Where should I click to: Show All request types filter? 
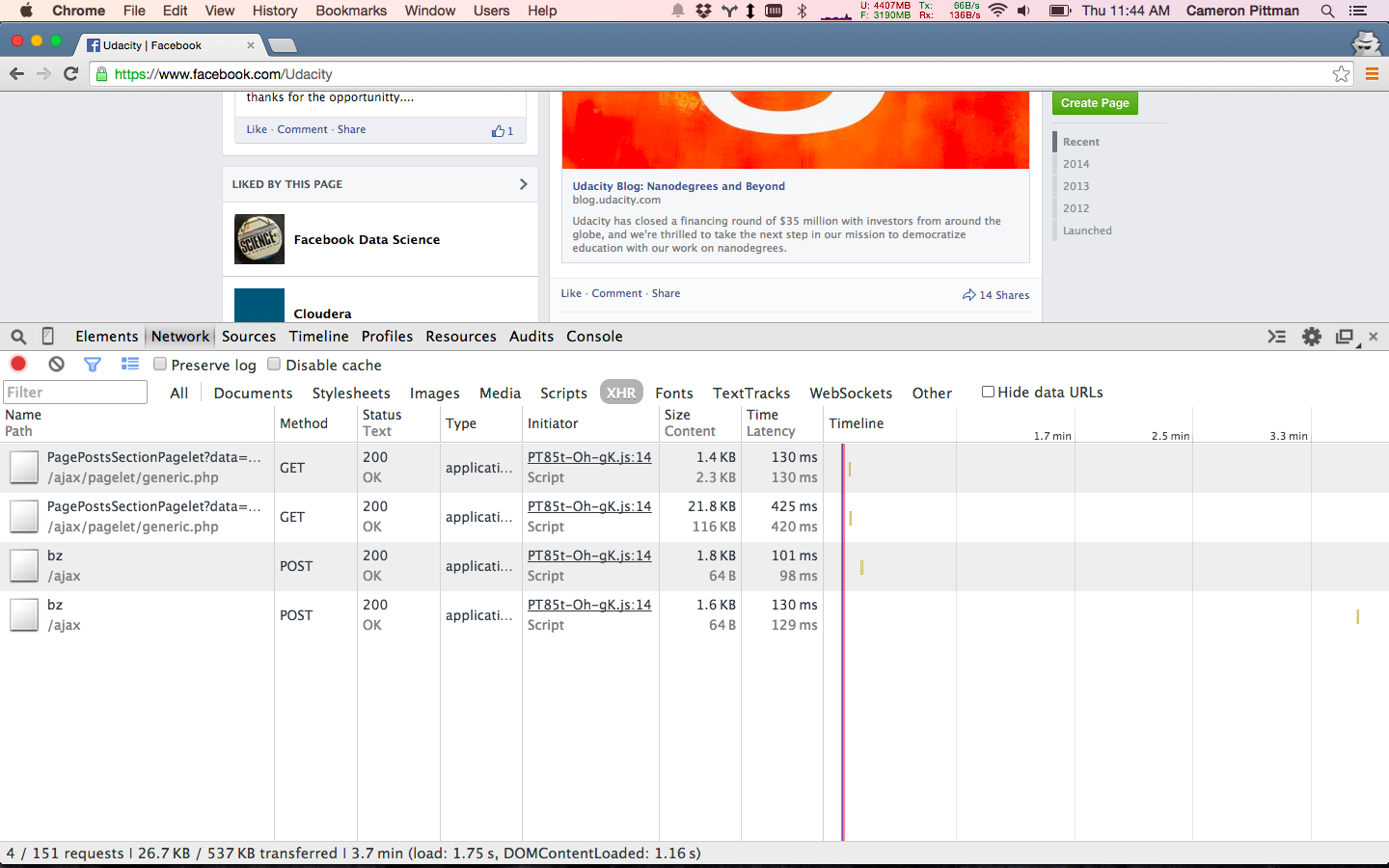tap(179, 393)
